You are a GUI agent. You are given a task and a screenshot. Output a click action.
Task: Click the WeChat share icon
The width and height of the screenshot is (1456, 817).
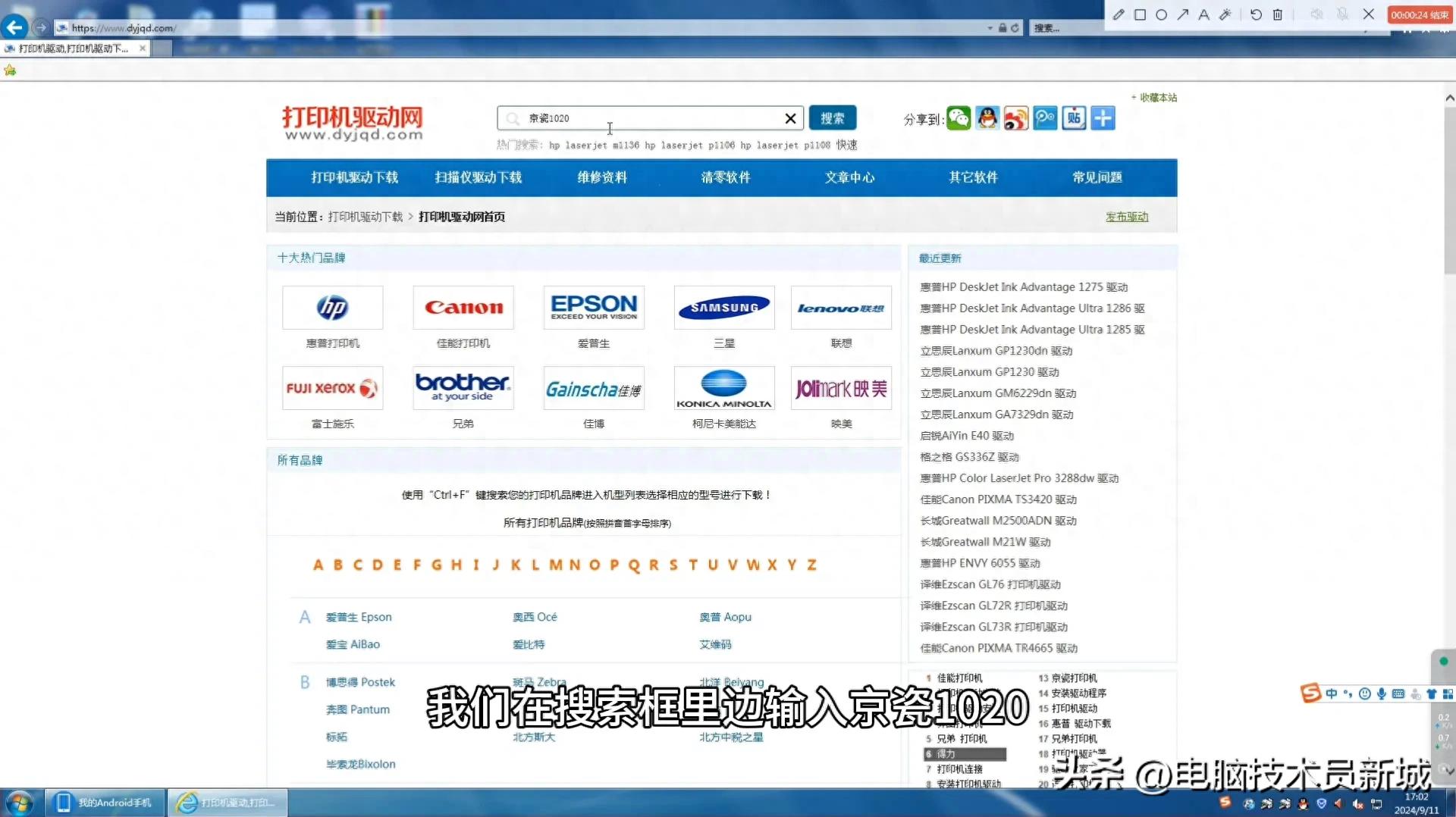point(959,118)
